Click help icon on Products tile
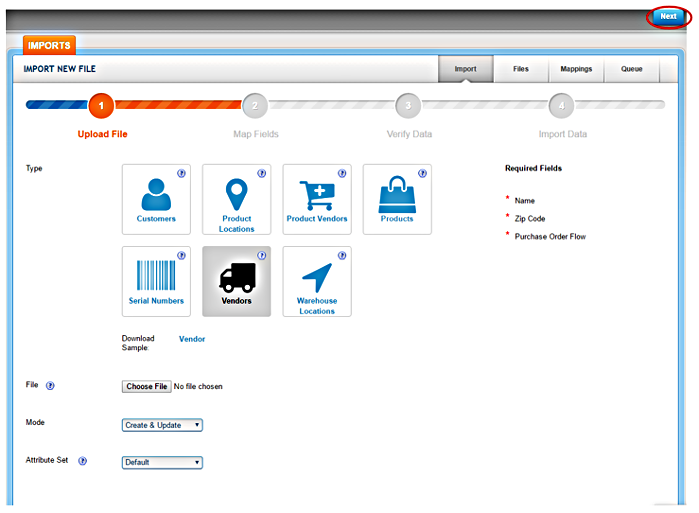Viewport: 699px width, 513px height. [422, 173]
